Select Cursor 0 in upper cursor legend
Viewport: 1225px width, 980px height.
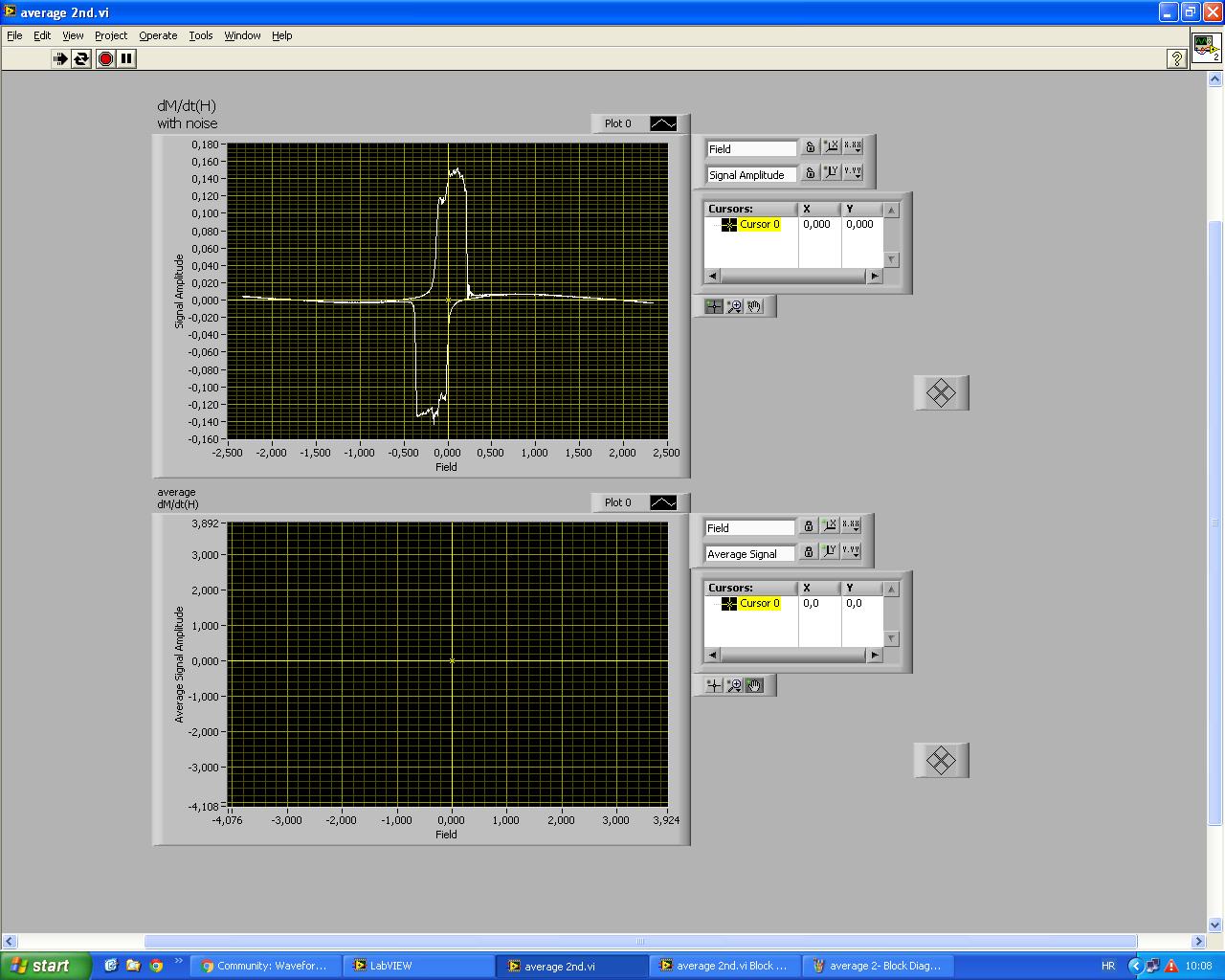click(759, 224)
